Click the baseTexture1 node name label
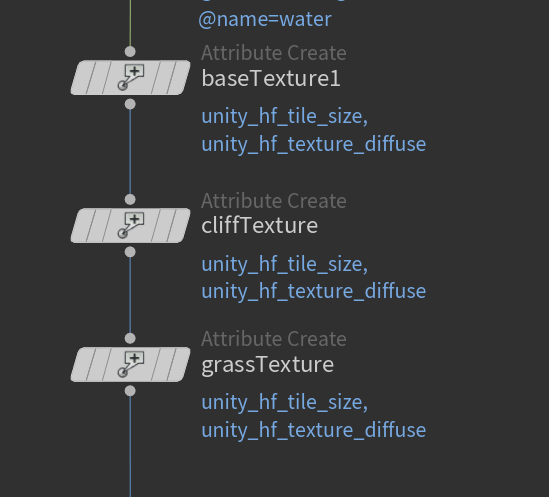549x497 pixels. tap(271, 78)
